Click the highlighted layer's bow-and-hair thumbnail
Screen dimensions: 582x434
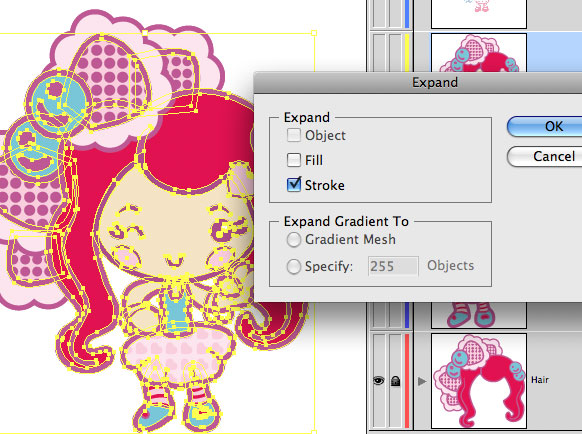[x=479, y=52]
